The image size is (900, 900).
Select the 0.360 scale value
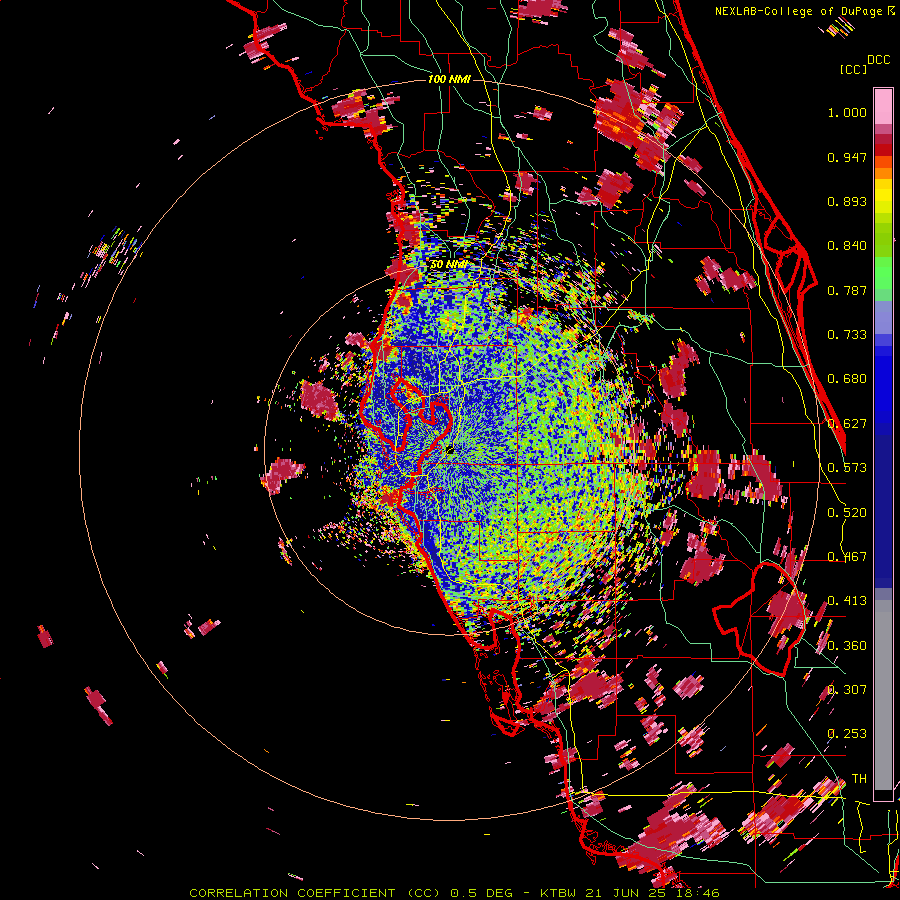(847, 646)
